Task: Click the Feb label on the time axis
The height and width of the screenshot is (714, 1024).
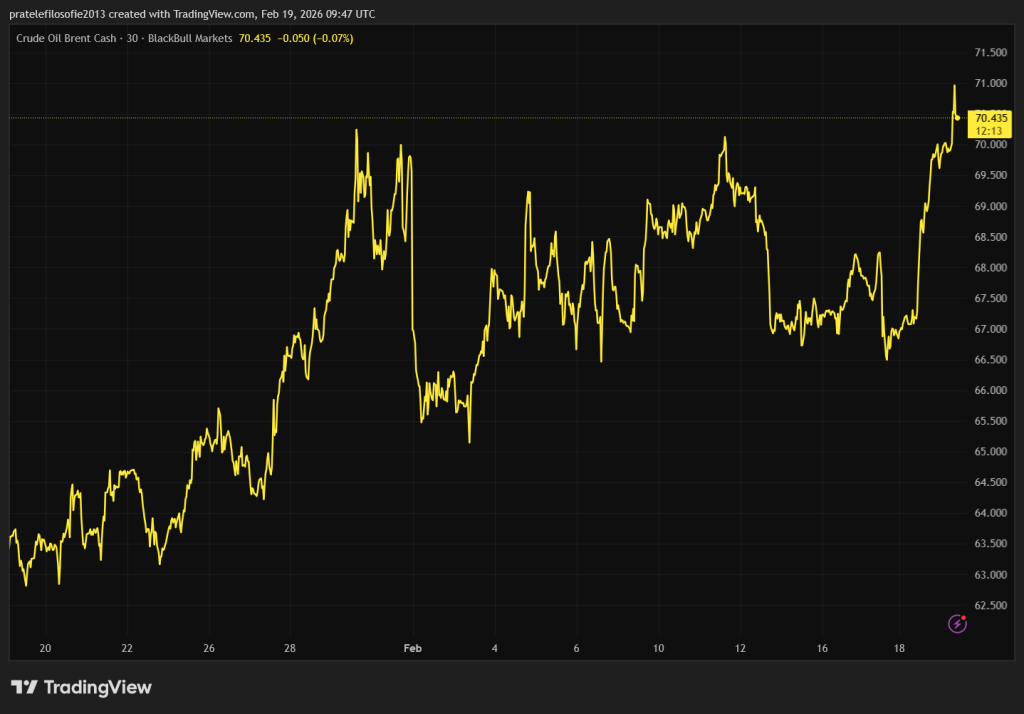Action: [x=412, y=648]
